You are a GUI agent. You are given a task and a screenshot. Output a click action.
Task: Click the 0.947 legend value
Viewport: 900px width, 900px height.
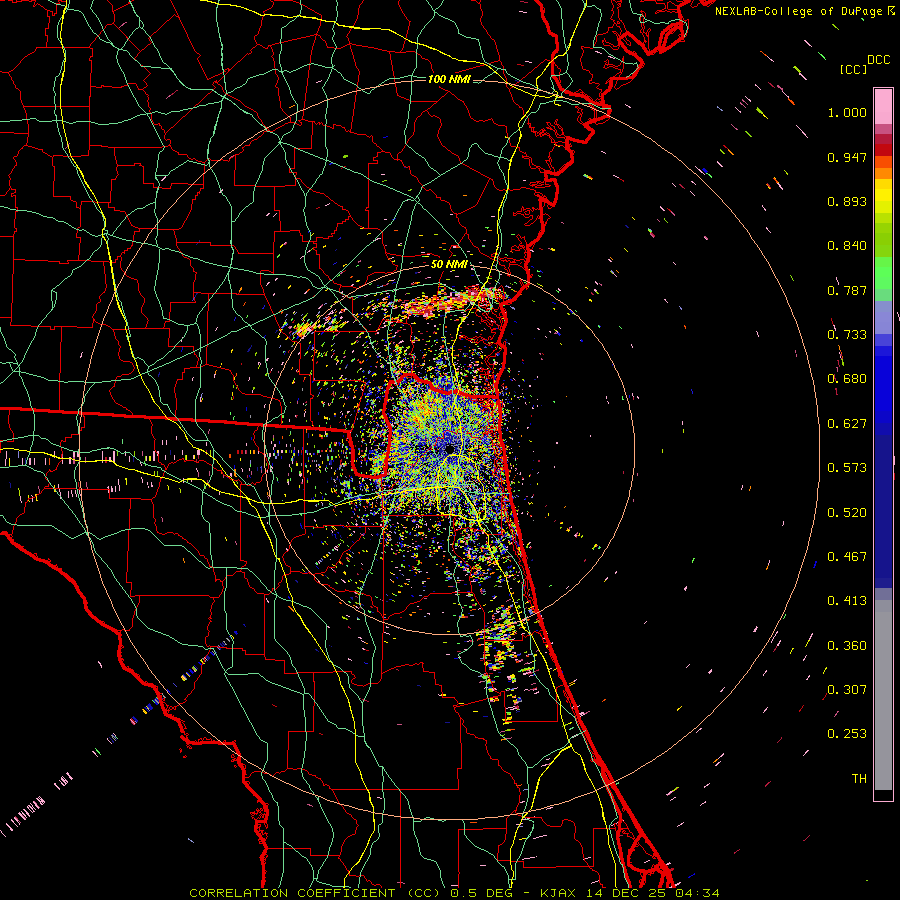click(847, 157)
